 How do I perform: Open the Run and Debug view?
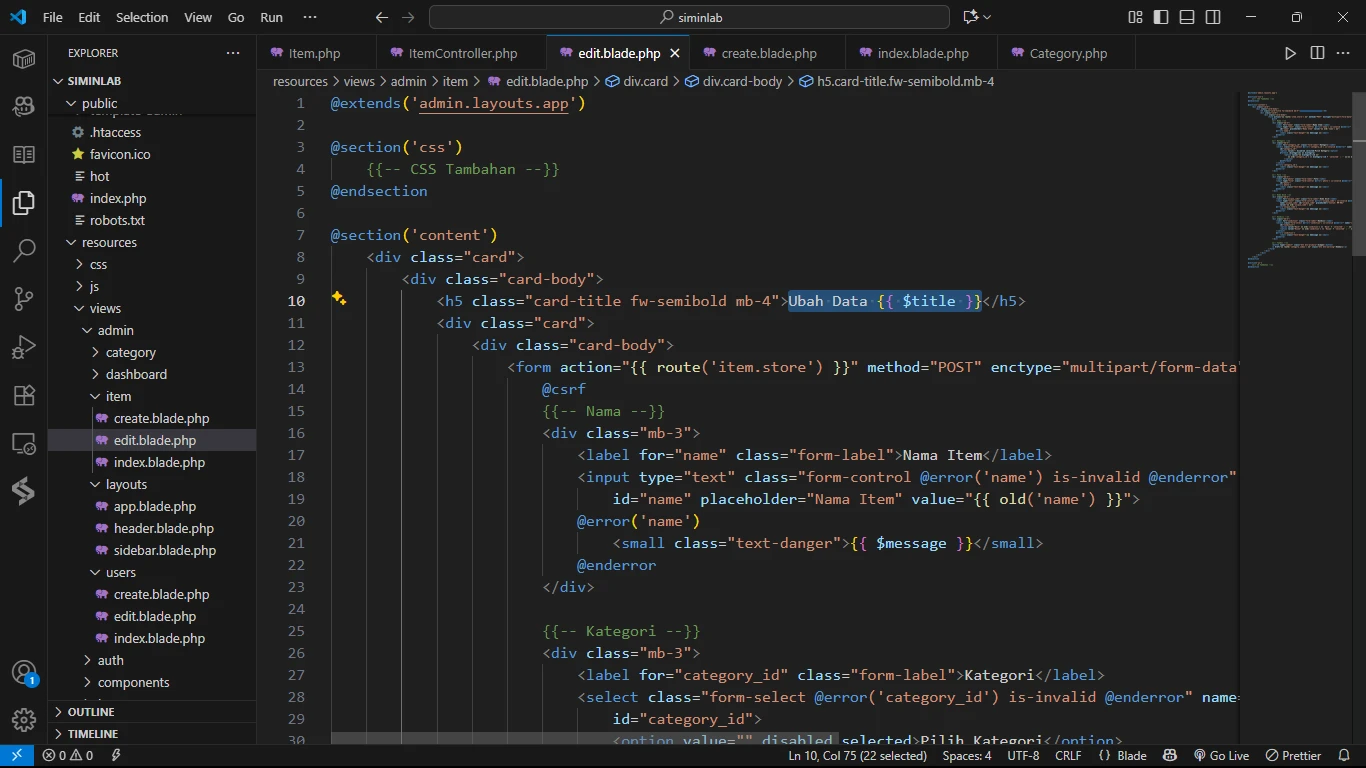pyautogui.click(x=24, y=347)
